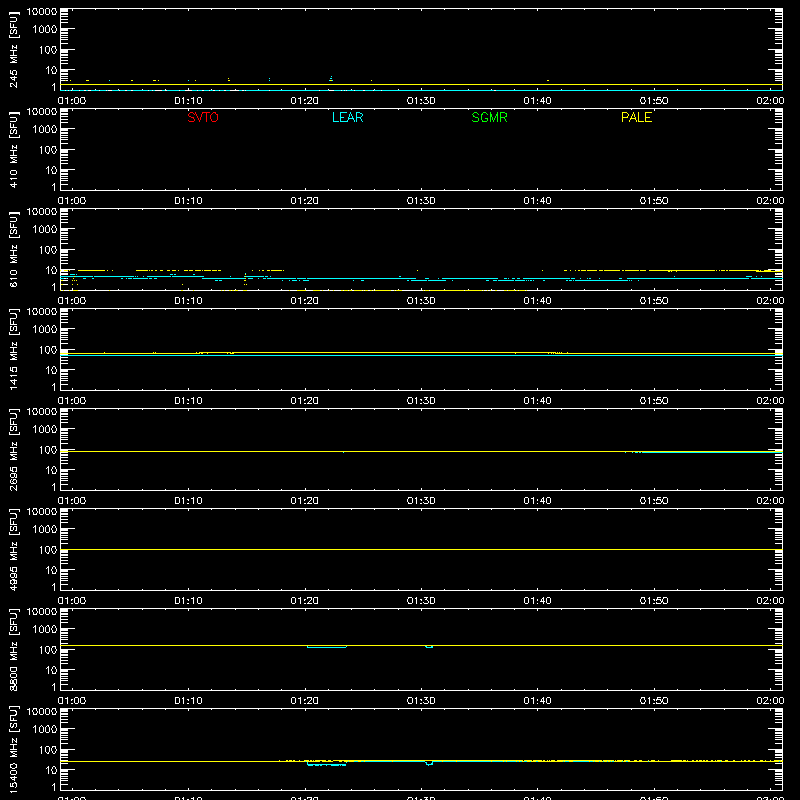Click the 10 y-axis value on the 1415 MHz panel
This screenshot has width=800, height=800.
click(51, 370)
